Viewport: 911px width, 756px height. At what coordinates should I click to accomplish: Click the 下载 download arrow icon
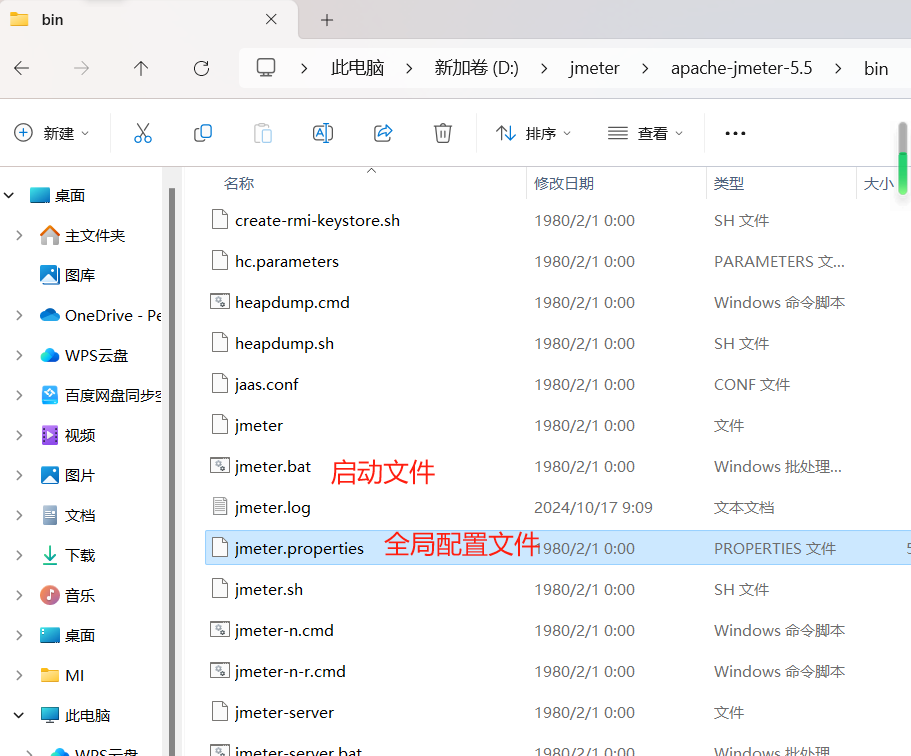50,555
